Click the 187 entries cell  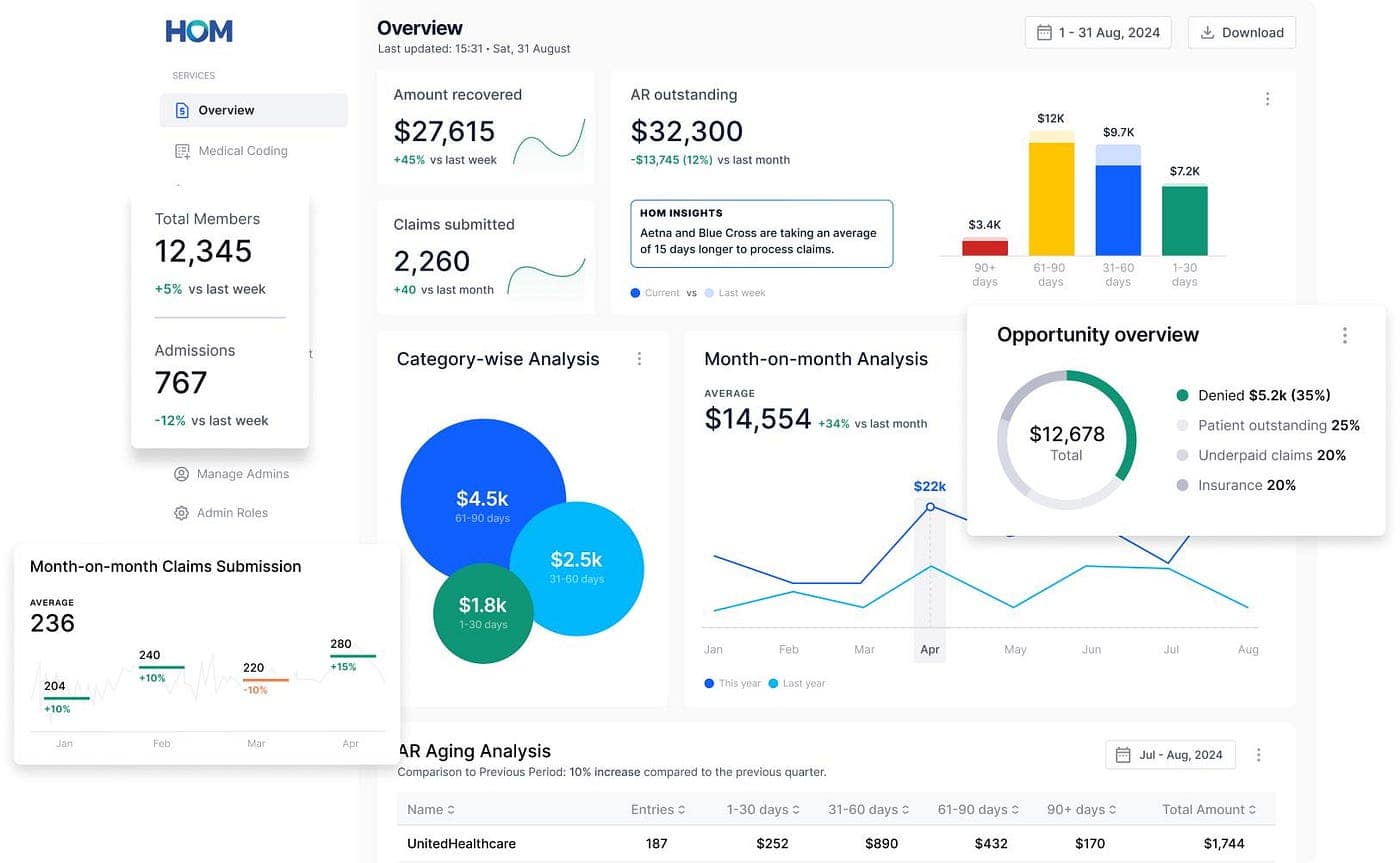click(x=656, y=844)
